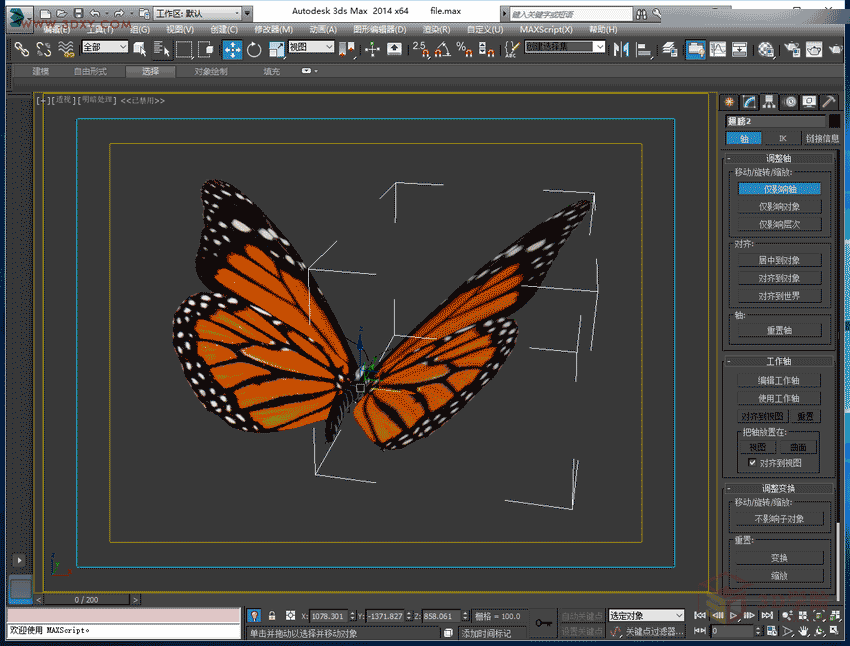
Task: Open Render Setup teapot icon
Action: tap(792, 49)
